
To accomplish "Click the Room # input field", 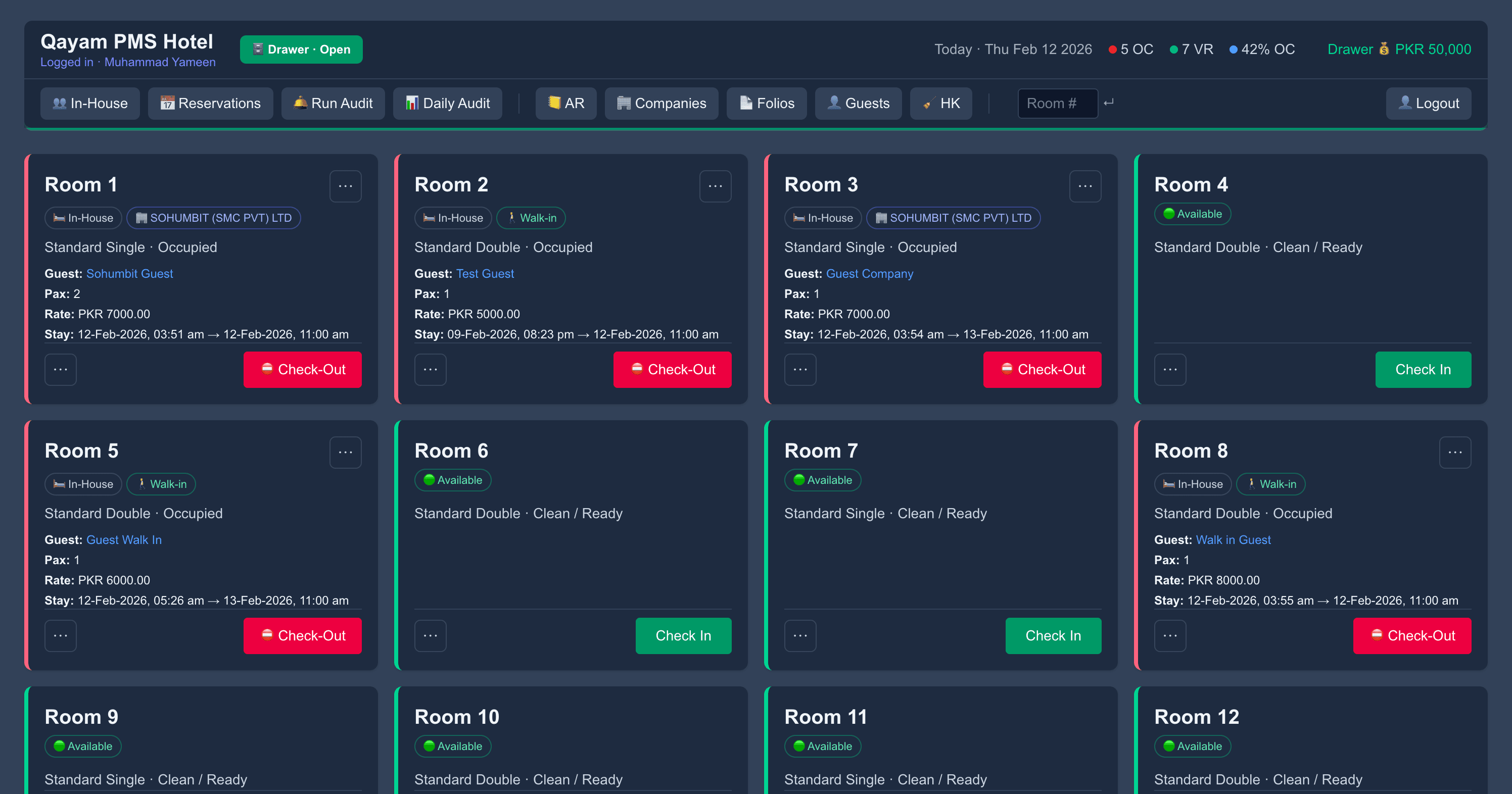I will coord(1057,103).
